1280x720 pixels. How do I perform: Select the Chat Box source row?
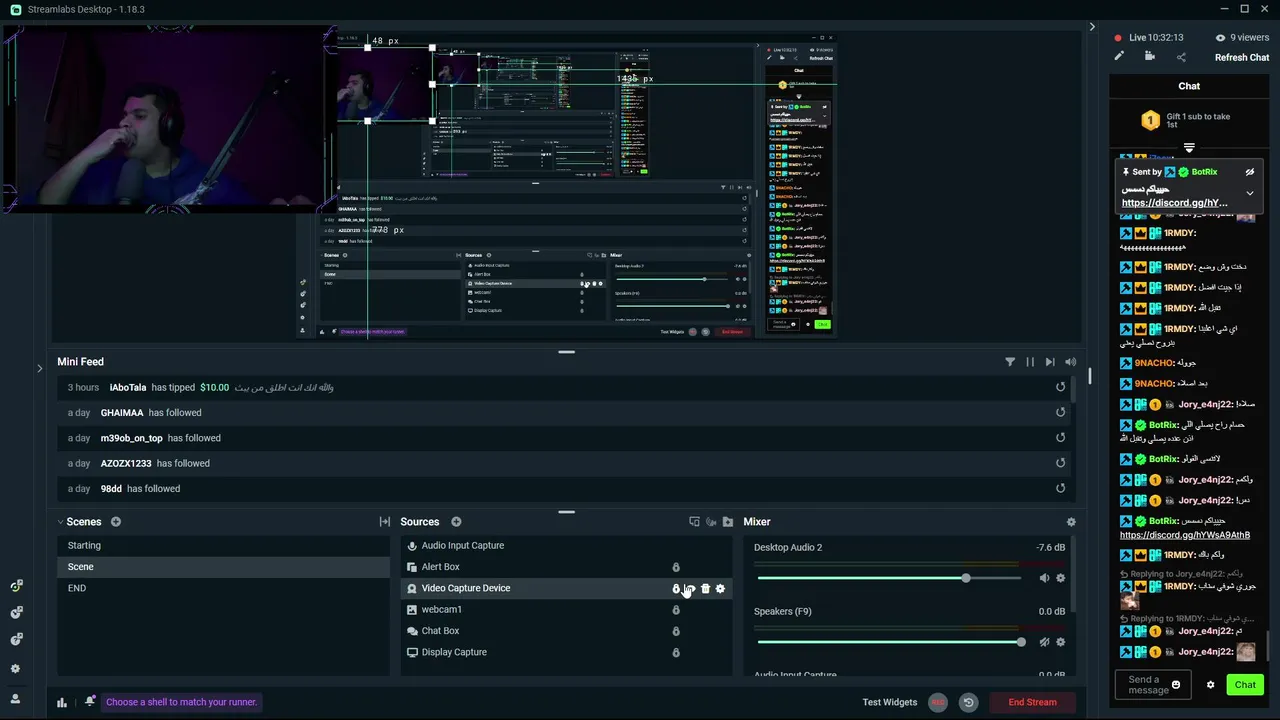566,631
